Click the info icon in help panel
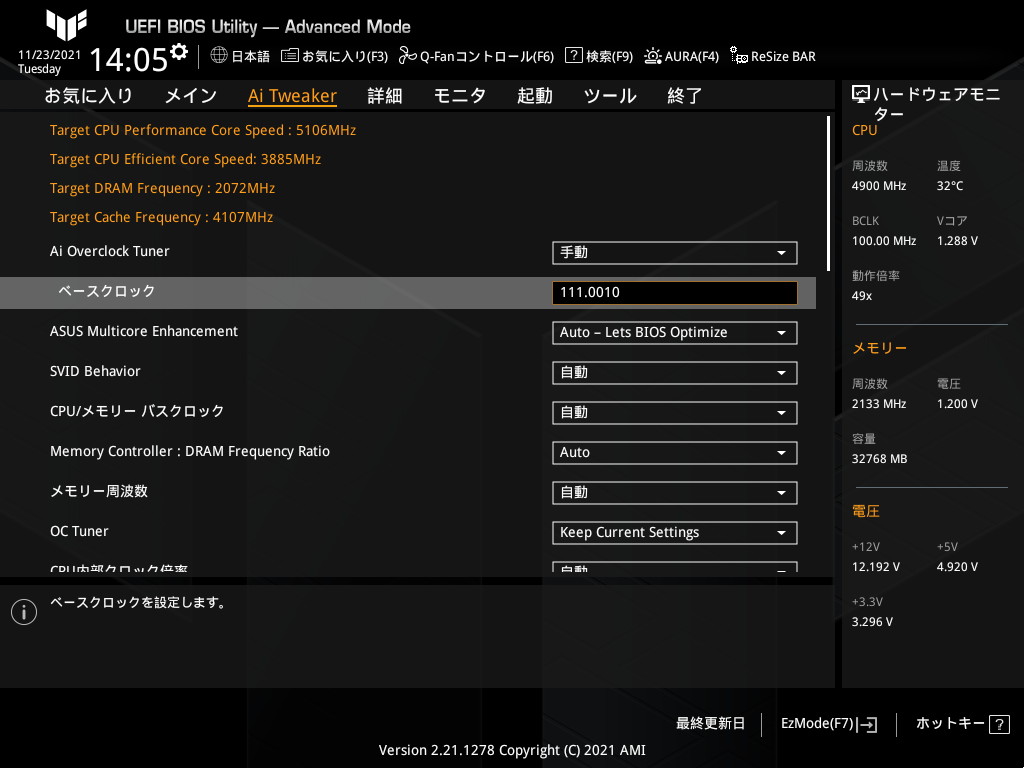Viewport: 1024px width, 768px height. tap(24, 612)
